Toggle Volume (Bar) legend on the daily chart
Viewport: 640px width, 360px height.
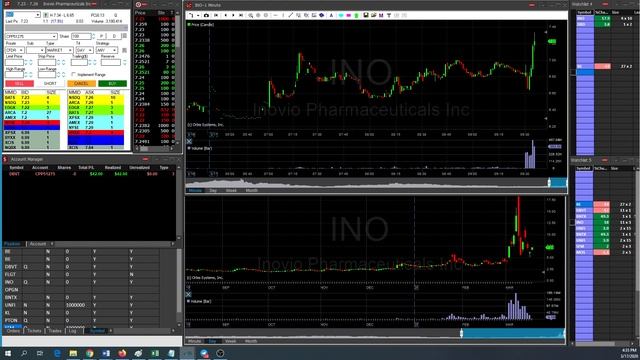(x=200, y=301)
